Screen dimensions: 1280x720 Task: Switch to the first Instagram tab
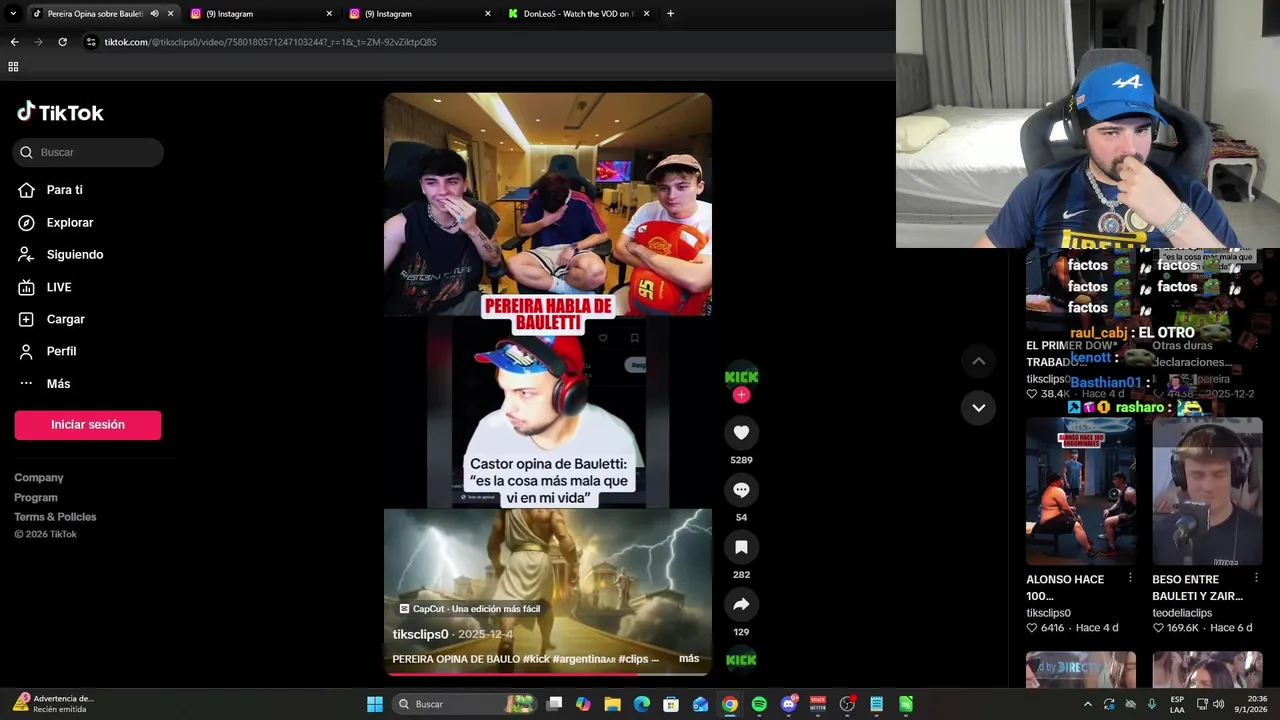click(x=260, y=14)
